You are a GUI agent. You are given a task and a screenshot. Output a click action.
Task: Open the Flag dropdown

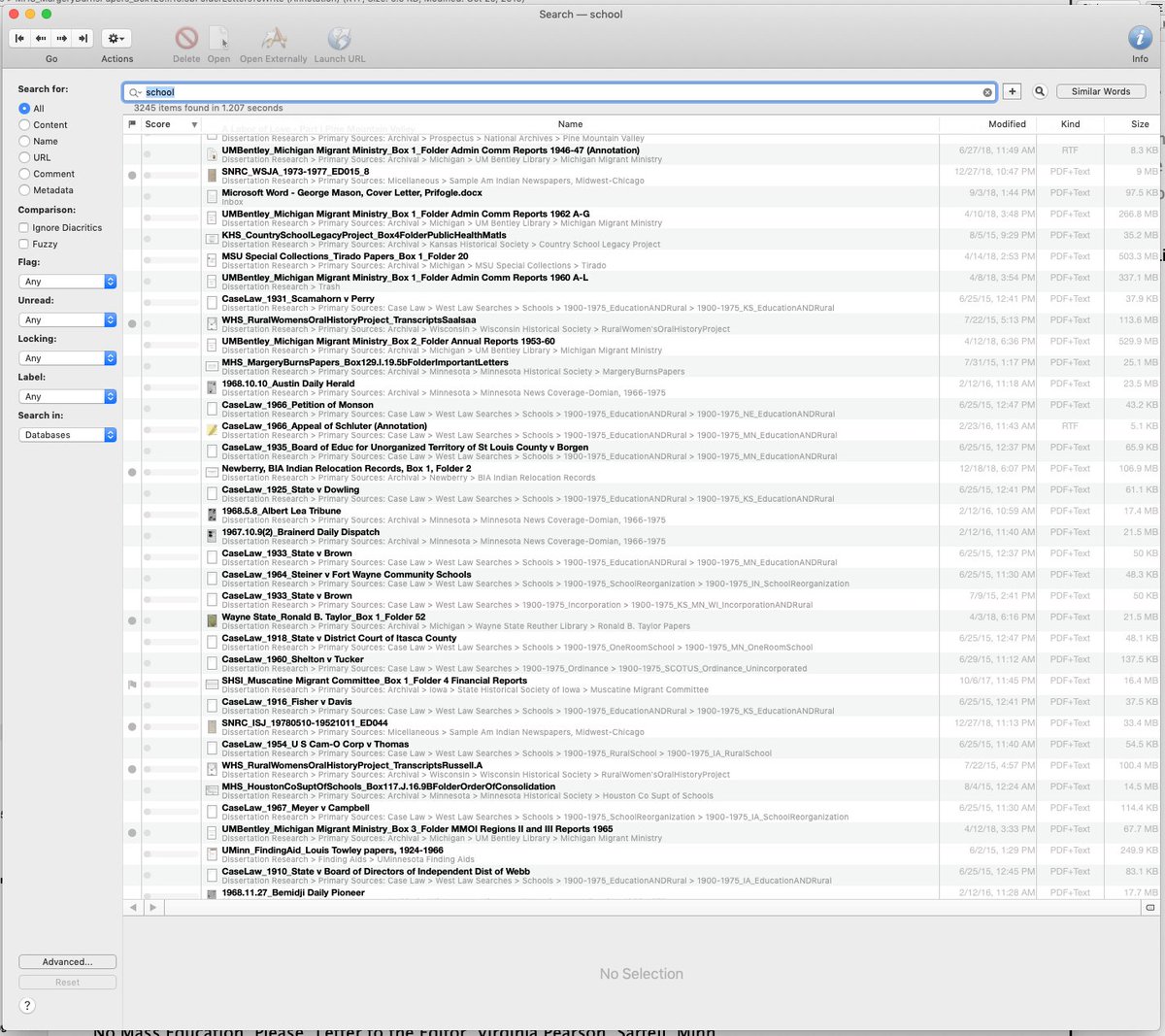[x=68, y=282]
